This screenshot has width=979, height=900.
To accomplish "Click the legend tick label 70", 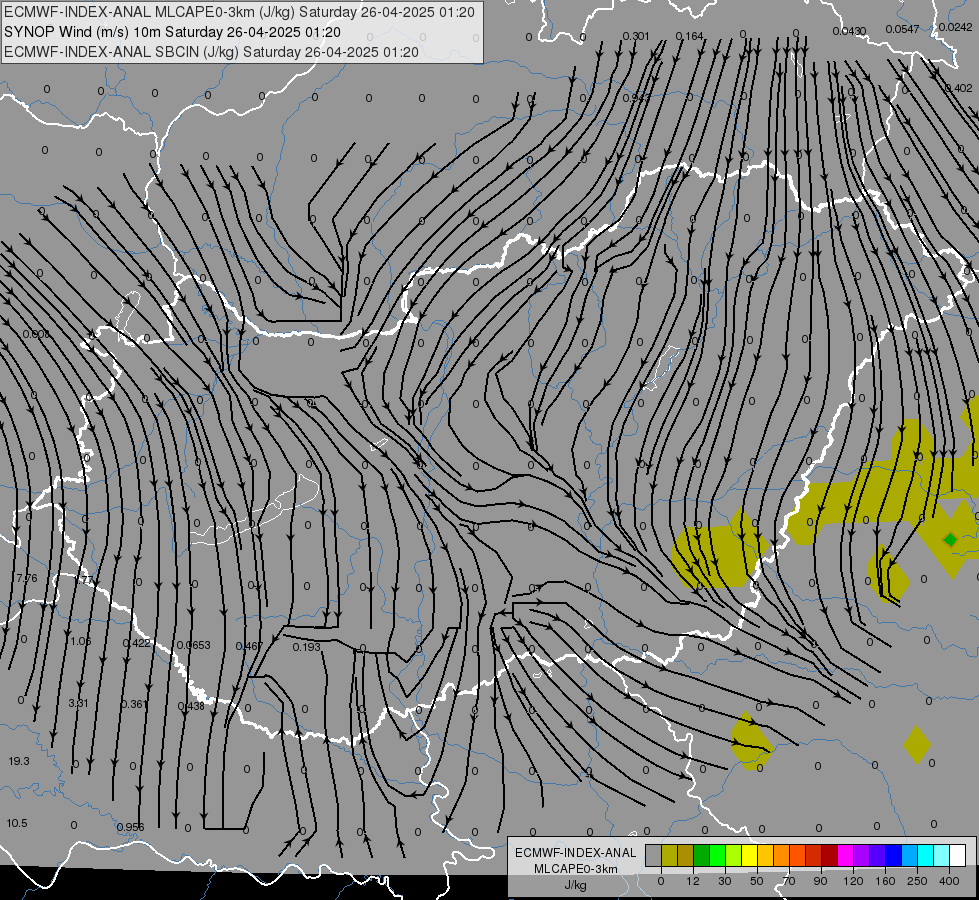I will click(789, 881).
